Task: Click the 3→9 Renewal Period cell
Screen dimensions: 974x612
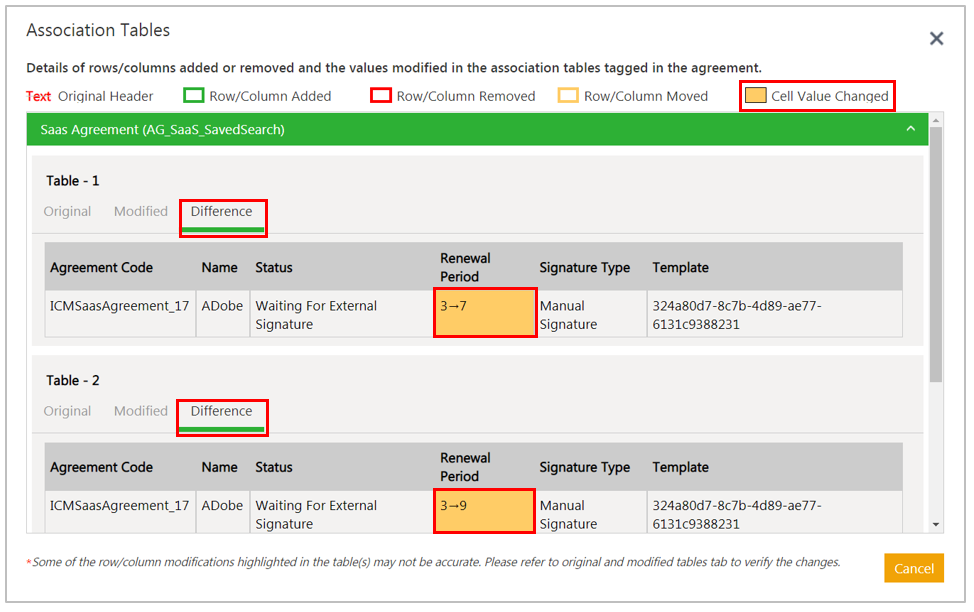Action: [x=485, y=513]
